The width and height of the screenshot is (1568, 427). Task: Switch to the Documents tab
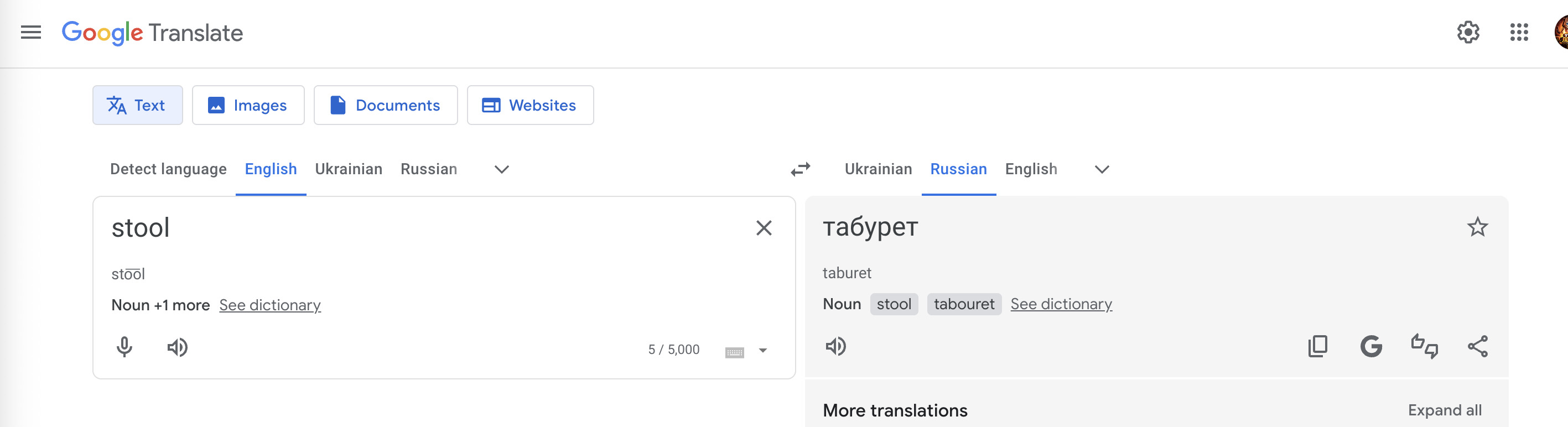click(385, 105)
